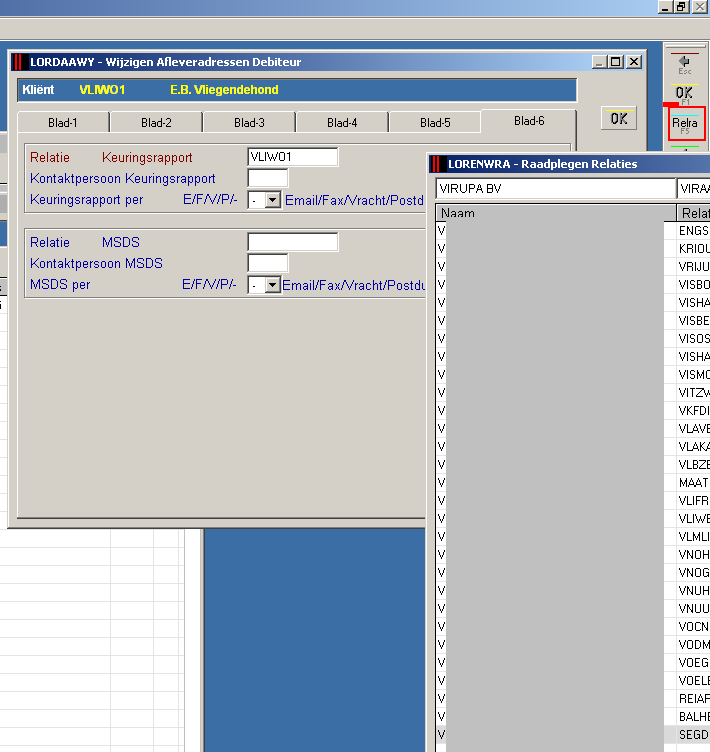Click the OK F1 icon in the side toolbar

pyautogui.click(x=684, y=94)
